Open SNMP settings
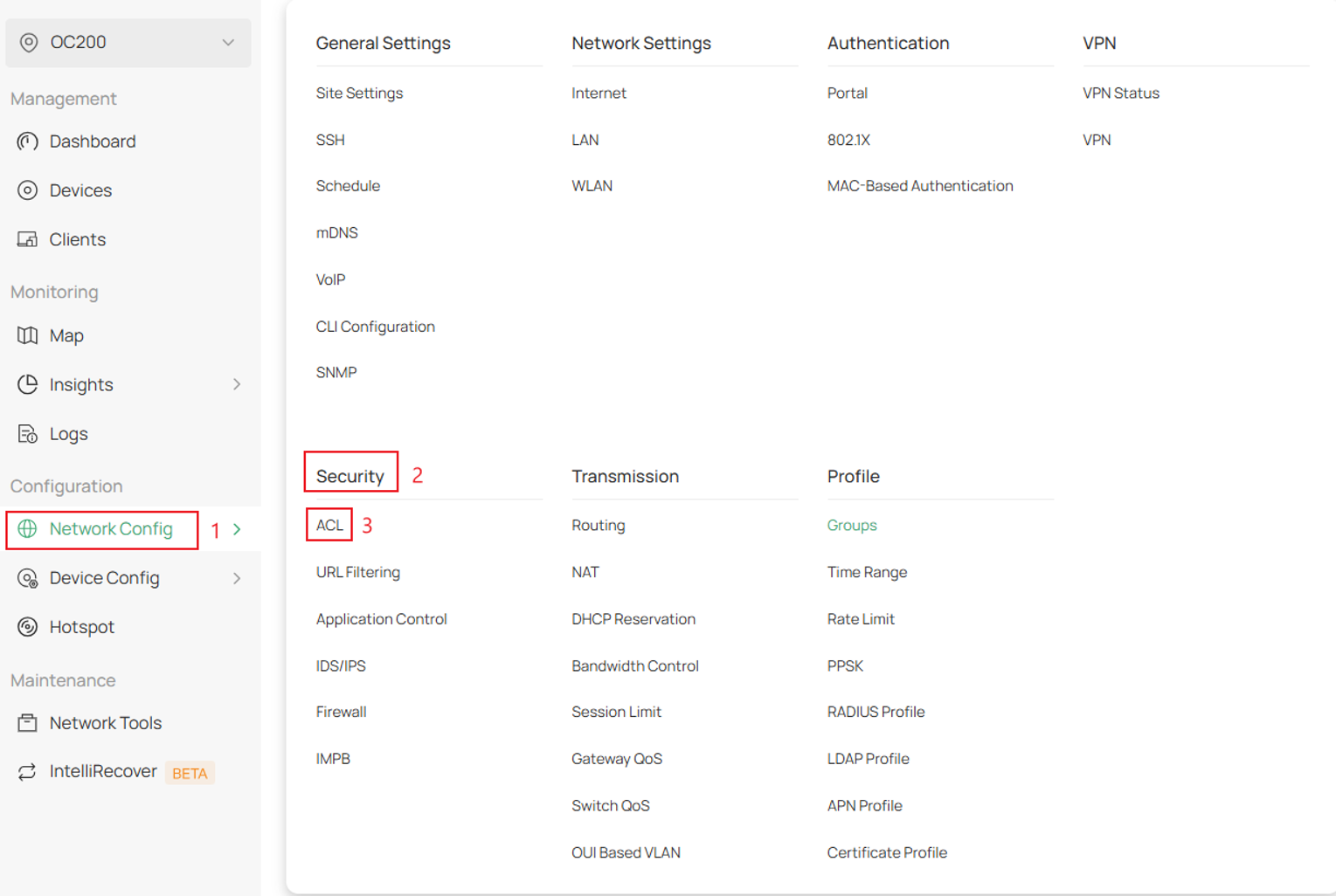Screen dimensions: 1336x896 [x=336, y=372]
